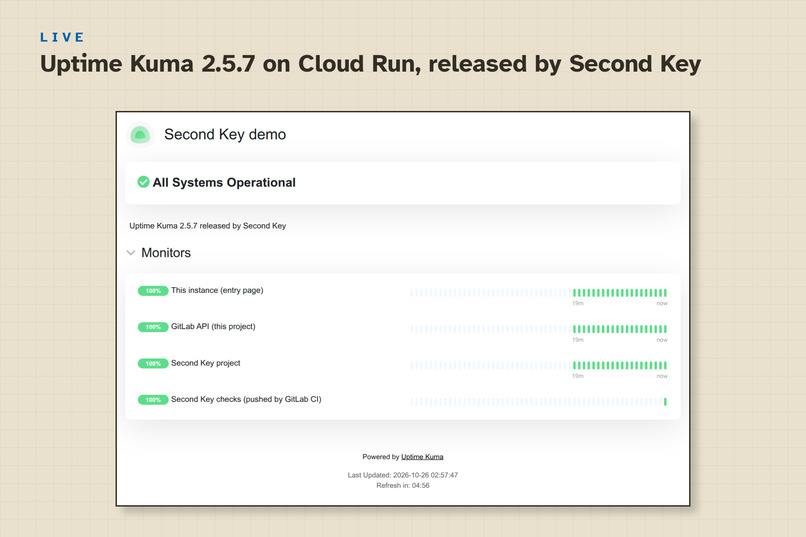Image resolution: width=806 pixels, height=537 pixels.
Task: Click the heartbeat bar of GitLab API monitor
Action: (x=539, y=329)
